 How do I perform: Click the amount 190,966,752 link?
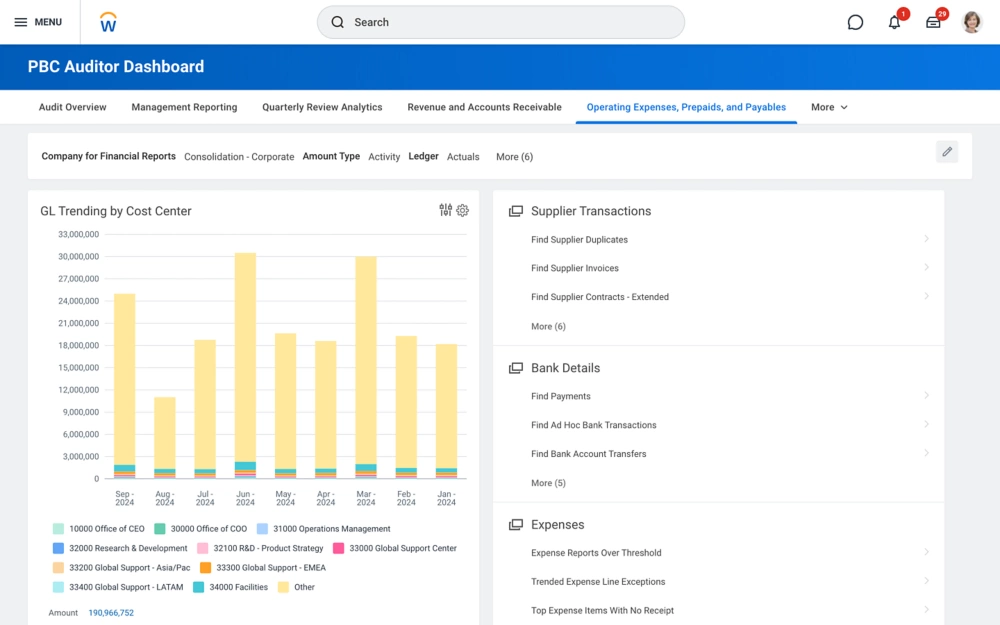pos(111,612)
